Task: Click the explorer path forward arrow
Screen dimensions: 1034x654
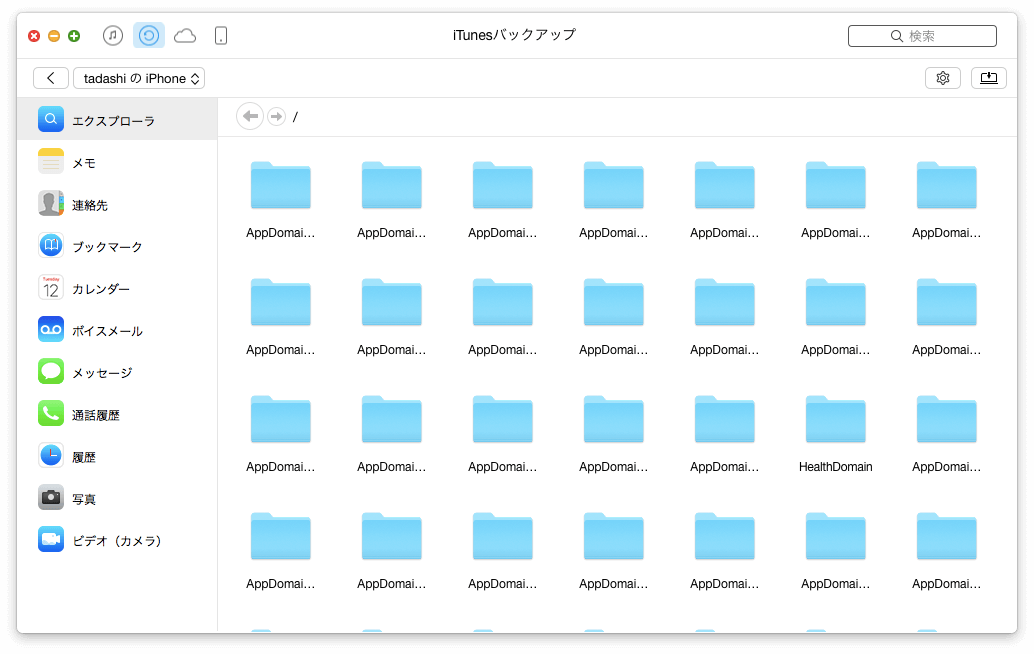Action: [x=276, y=117]
